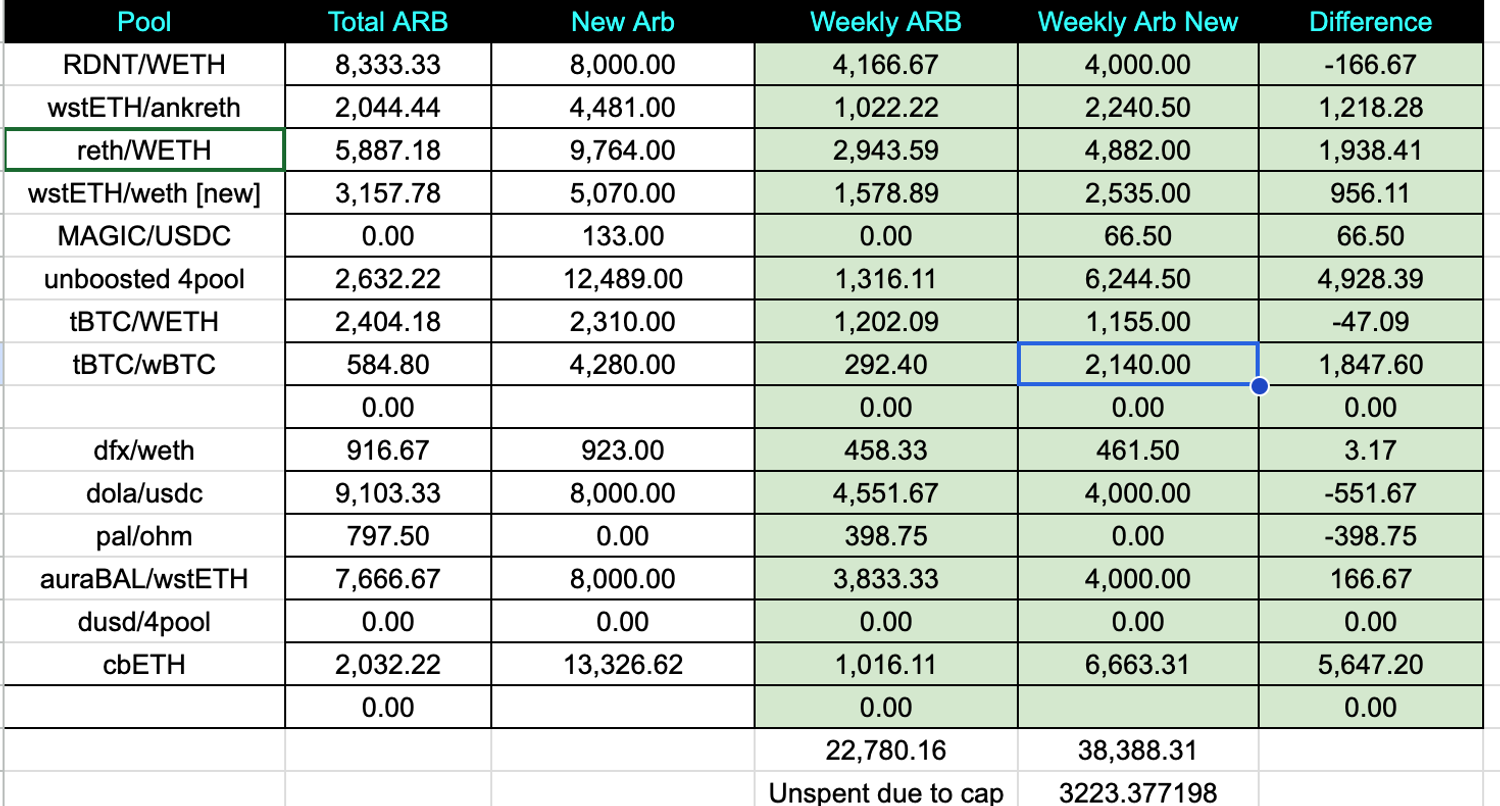Select the "Unspent due to cap" cell
This screenshot has width=1500, height=806.
click(886, 794)
